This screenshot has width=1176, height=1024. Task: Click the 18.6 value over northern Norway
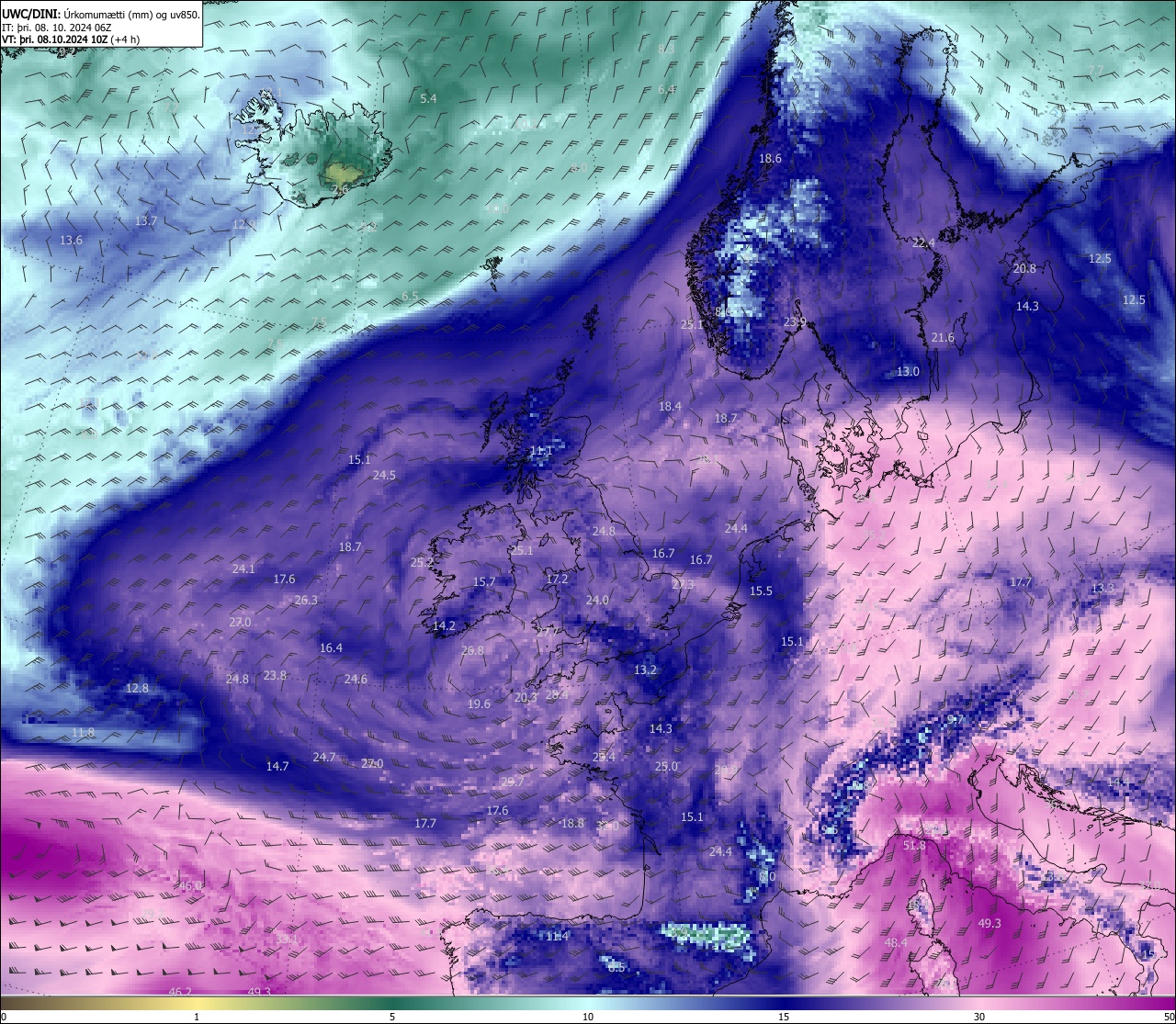click(770, 158)
